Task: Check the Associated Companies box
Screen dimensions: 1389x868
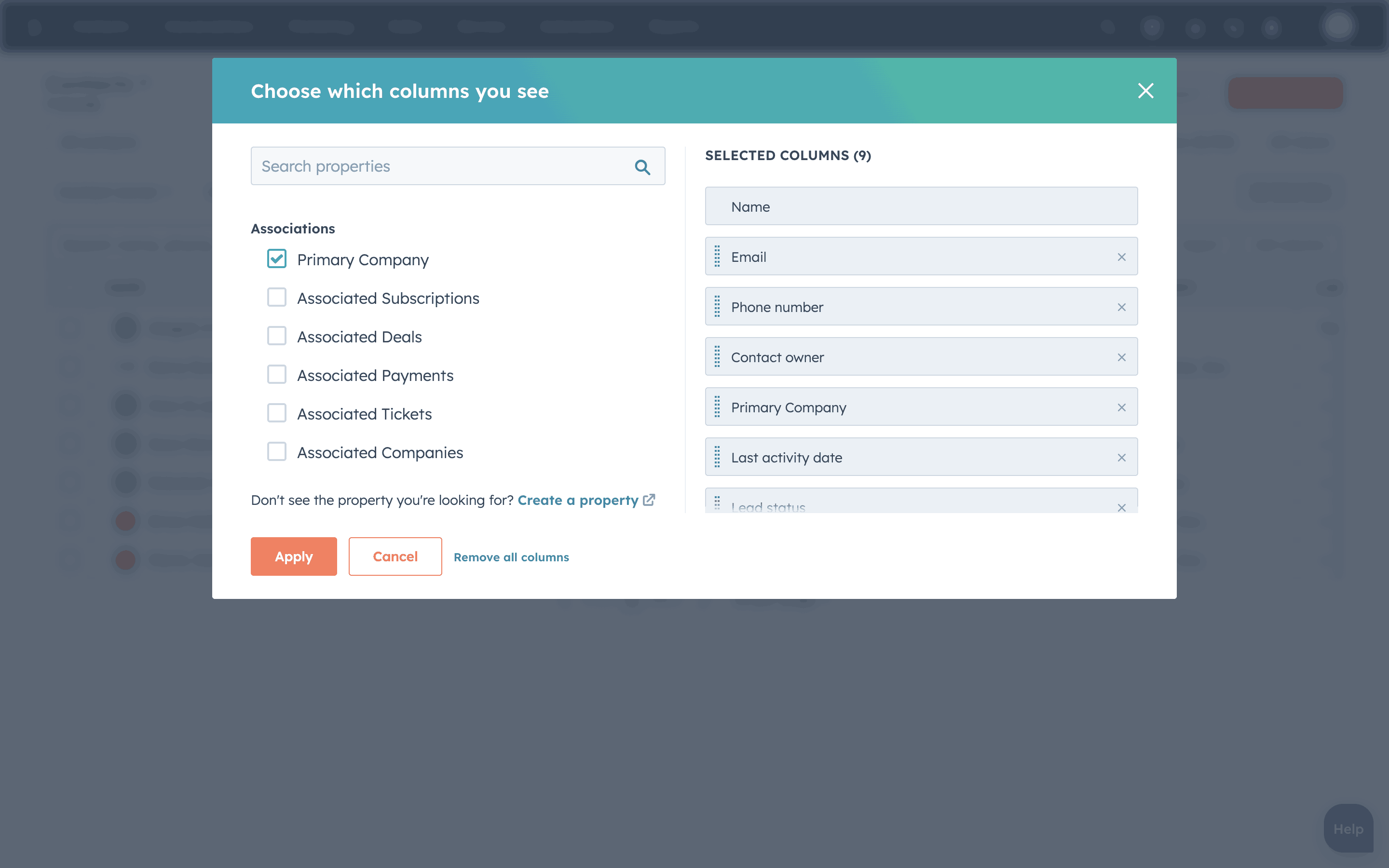Action: 277,452
